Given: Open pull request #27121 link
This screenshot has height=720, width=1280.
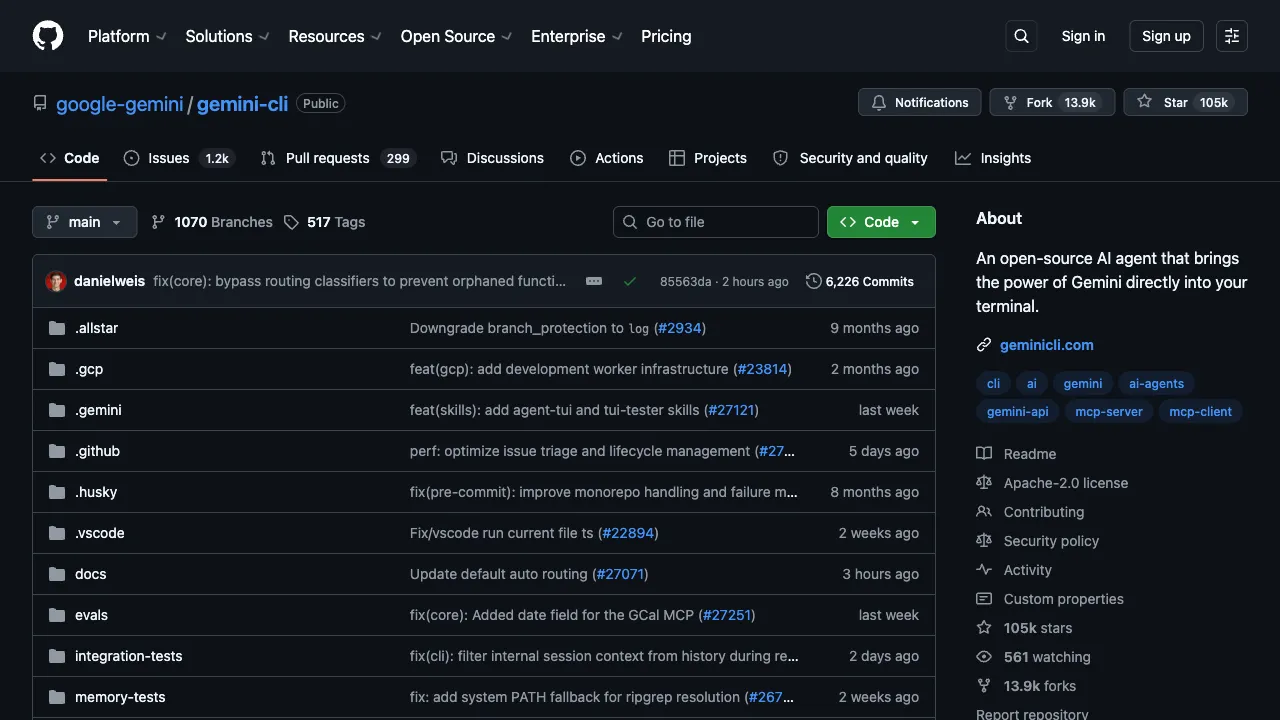Looking at the screenshot, I should [733, 410].
